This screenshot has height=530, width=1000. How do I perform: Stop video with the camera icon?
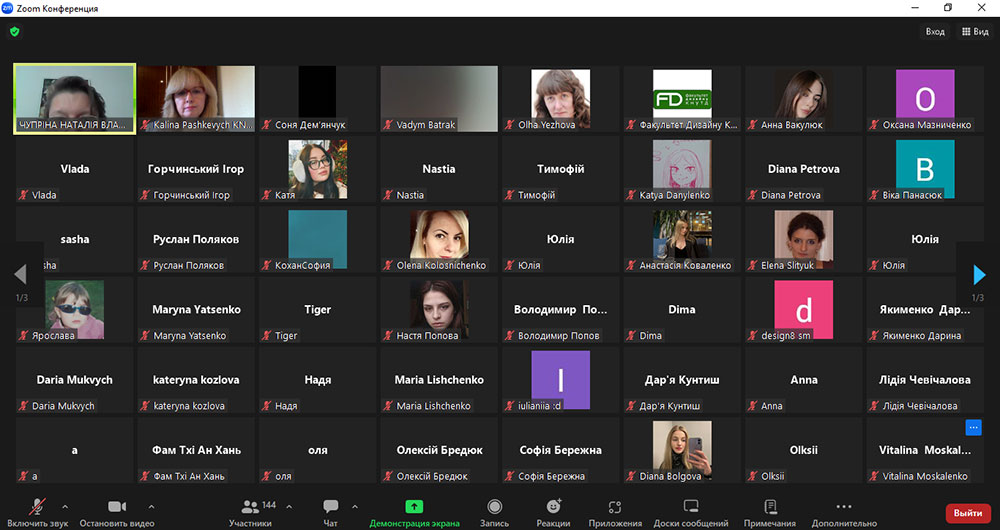(117, 506)
